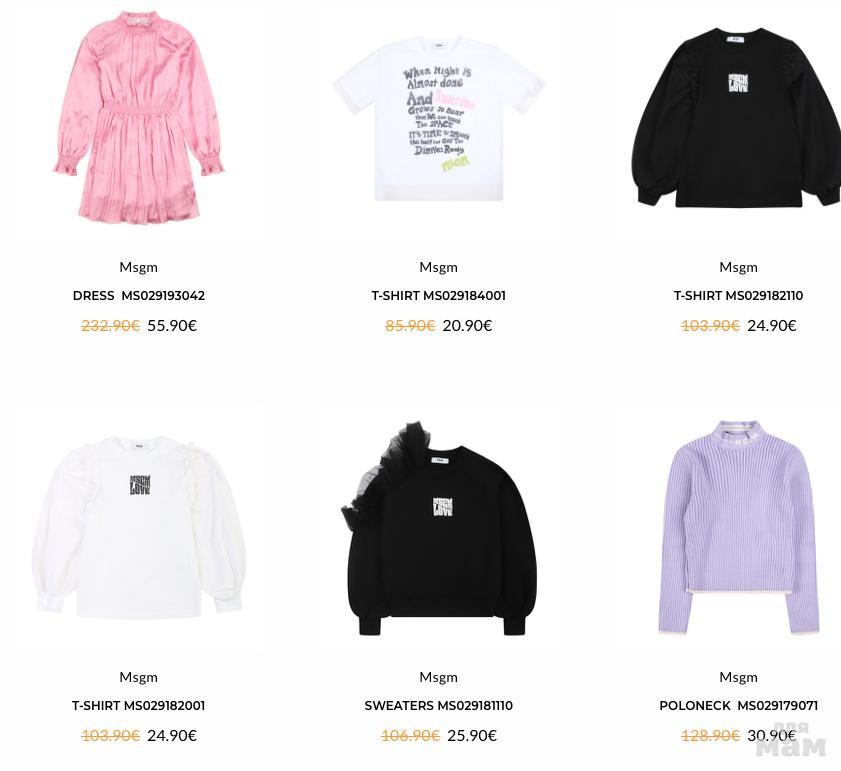Click the 20.90€ T-shirt sale price

(467, 326)
